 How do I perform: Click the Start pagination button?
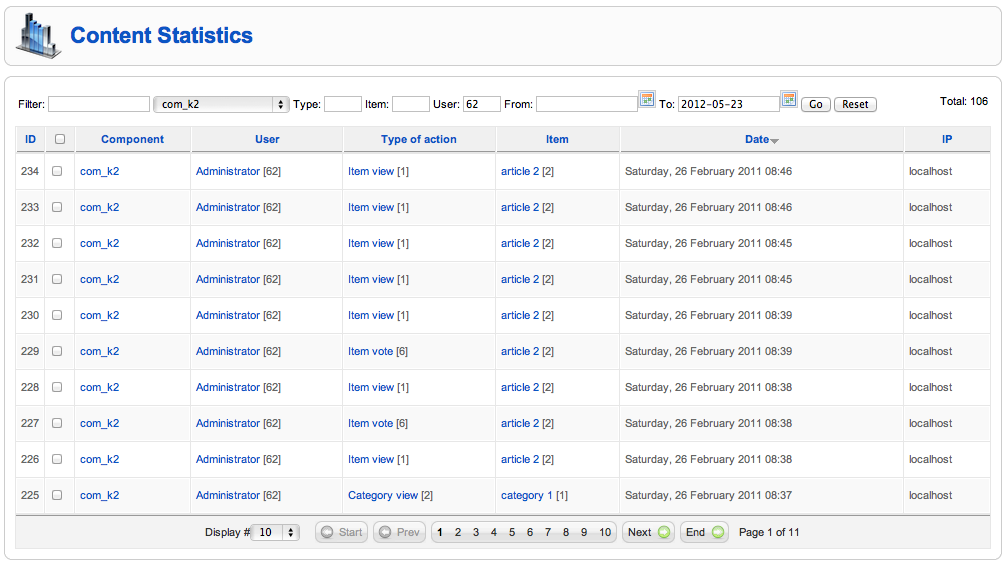click(x=341, y=532)
